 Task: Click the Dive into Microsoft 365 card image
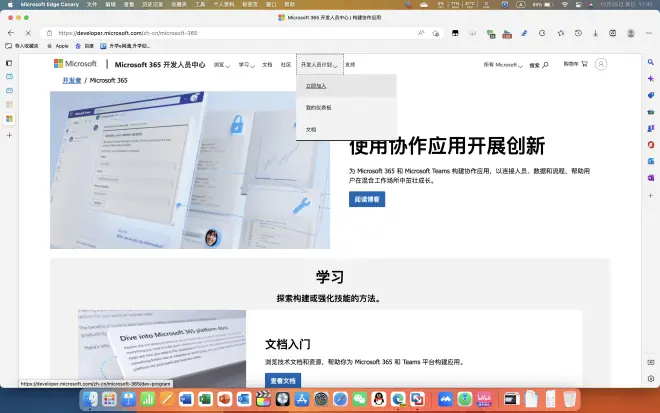(162, 349)
